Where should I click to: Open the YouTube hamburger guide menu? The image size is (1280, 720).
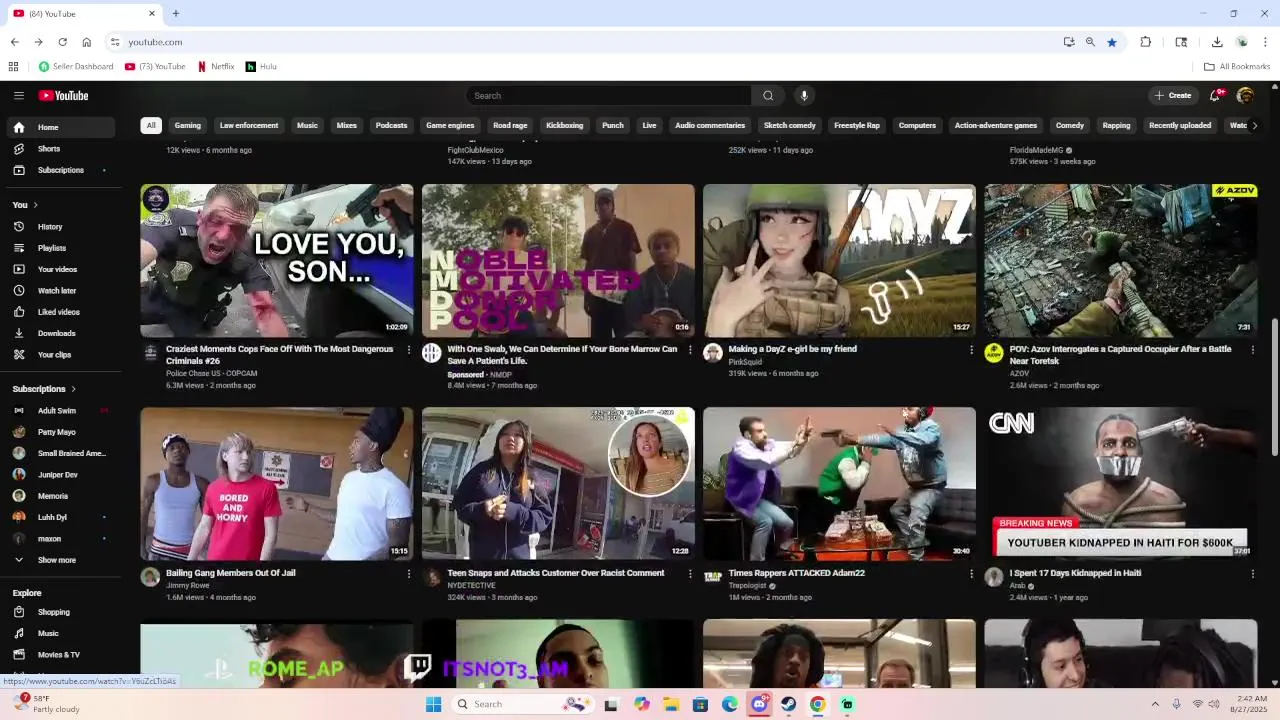click(x=18, y=95)
